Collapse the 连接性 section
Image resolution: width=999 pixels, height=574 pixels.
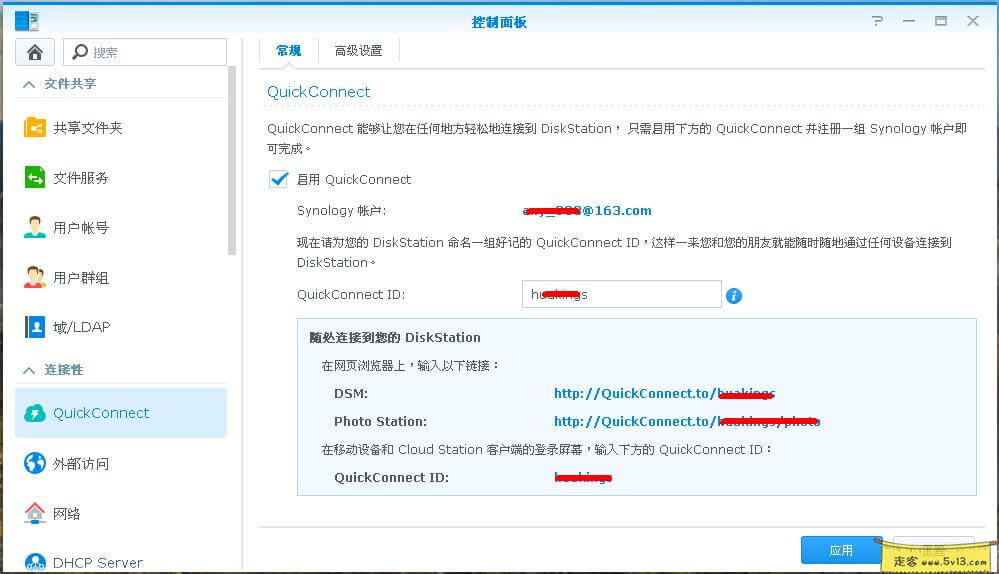[29, 370]
